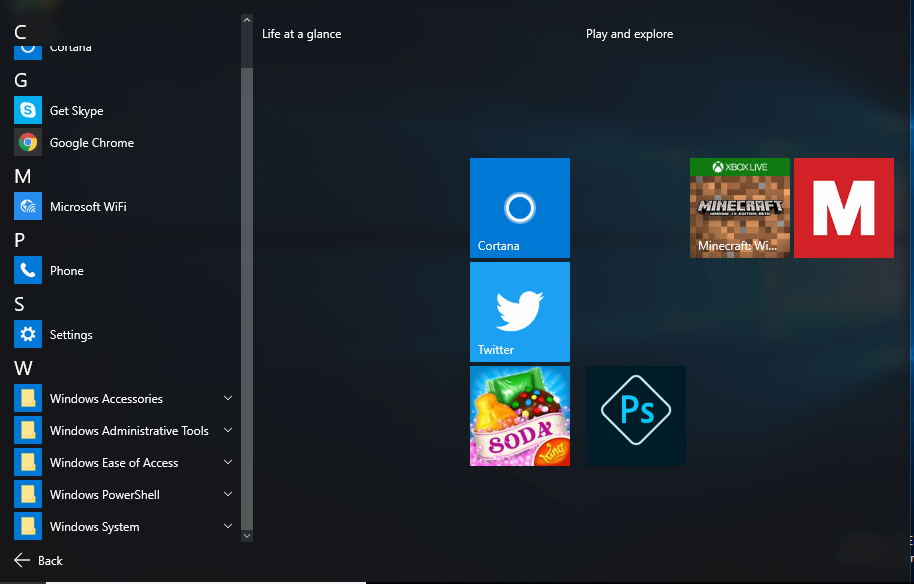
Task: Click the Life at a glance group title
Action: tap(301, 34)
